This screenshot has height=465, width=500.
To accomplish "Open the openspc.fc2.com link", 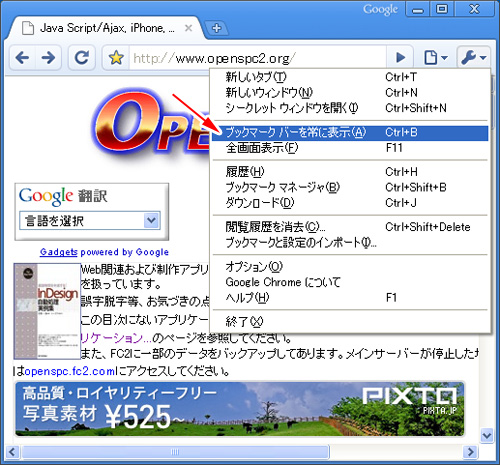I will (x=70, y=371).
